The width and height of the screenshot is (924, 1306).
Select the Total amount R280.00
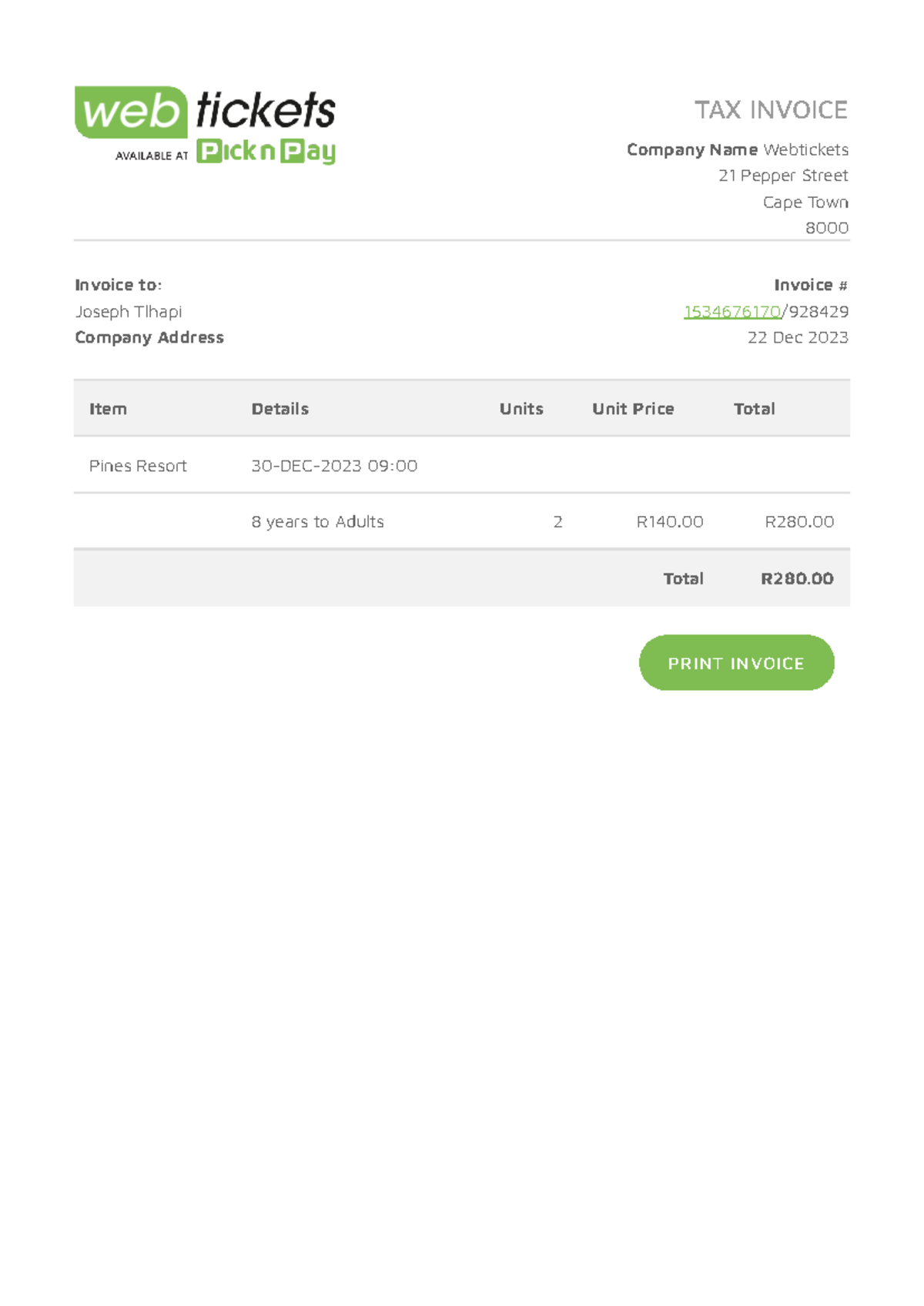pos(797,578)
